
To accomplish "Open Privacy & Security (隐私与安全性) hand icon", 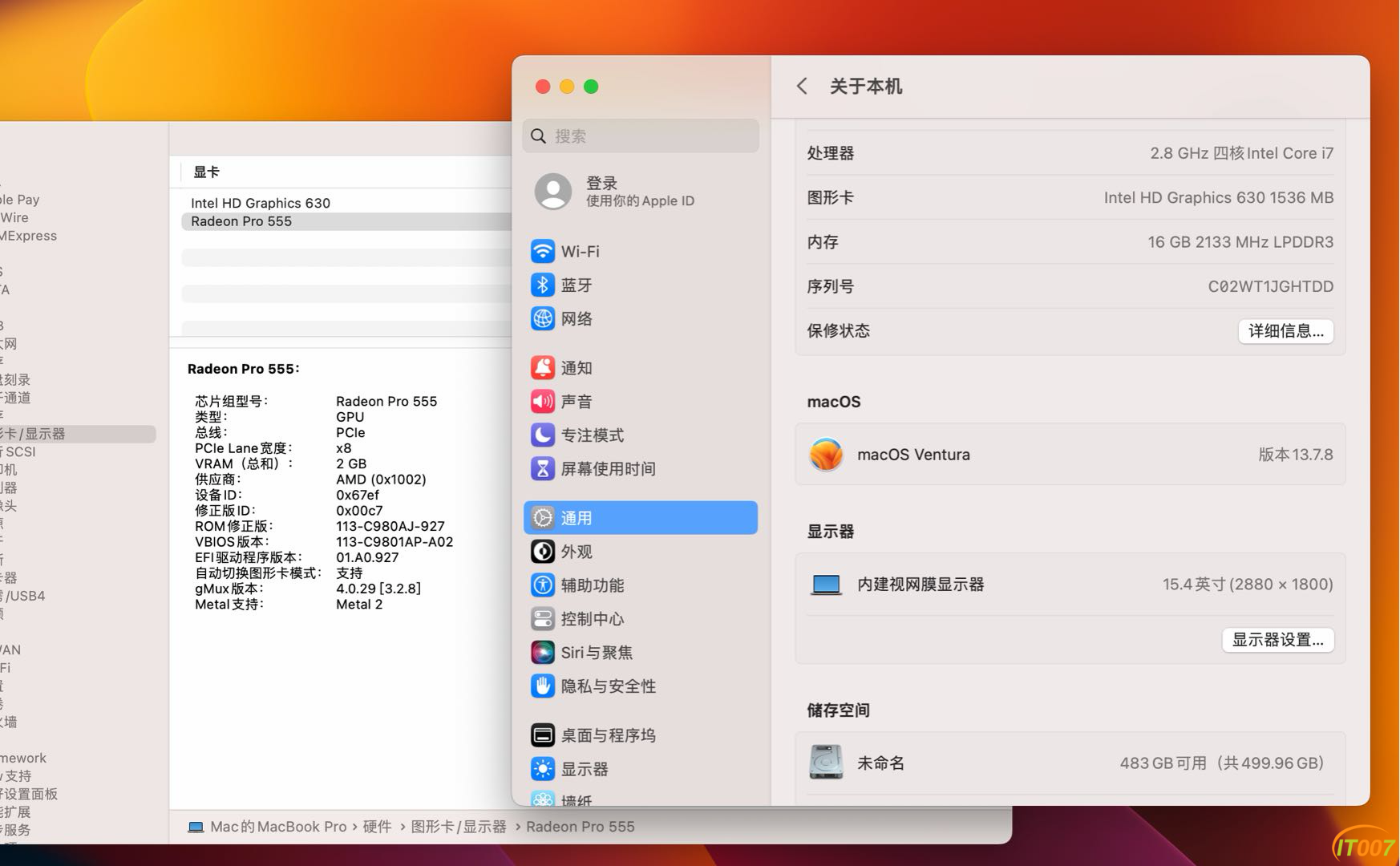I will pos(543,686).
